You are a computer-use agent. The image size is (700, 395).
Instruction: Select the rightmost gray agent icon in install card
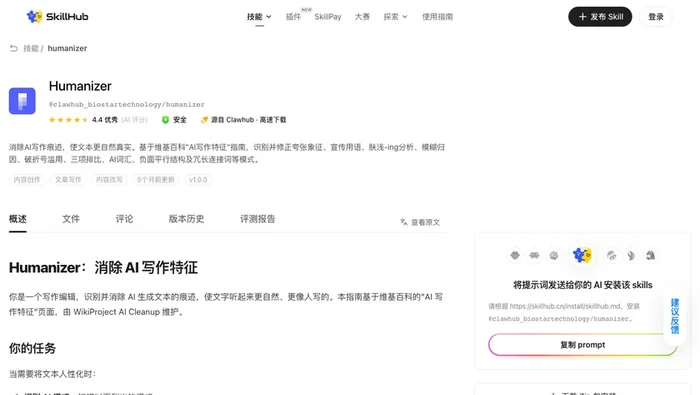(x=650, y=255)
